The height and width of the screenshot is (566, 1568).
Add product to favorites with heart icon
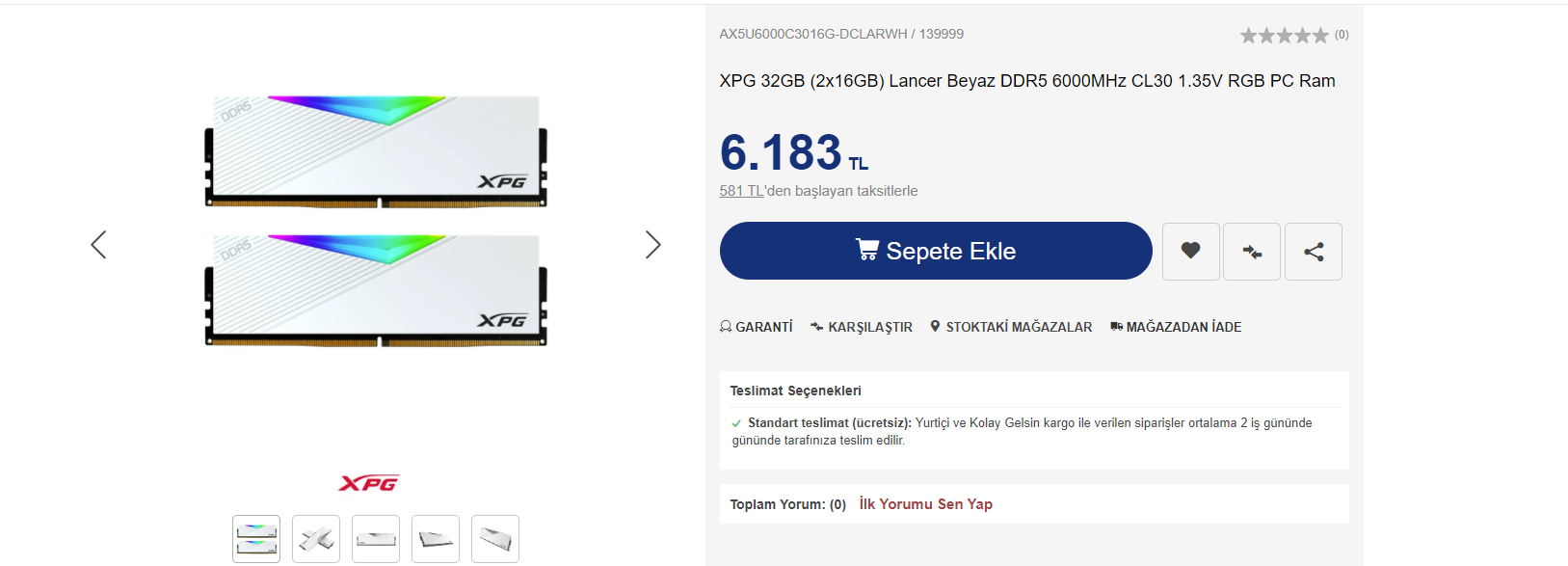click(x=1191, y=252)
